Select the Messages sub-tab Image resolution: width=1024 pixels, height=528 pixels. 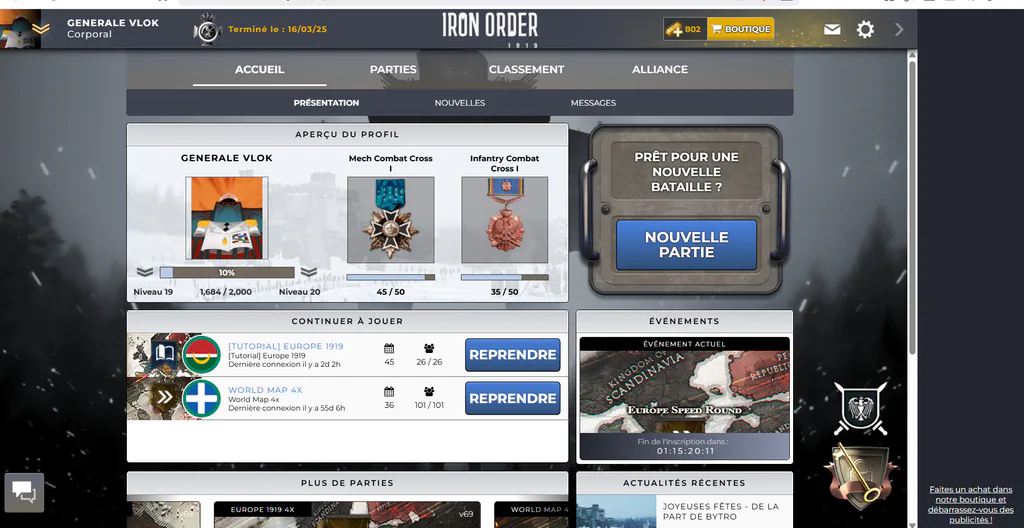tap(593, 103)
